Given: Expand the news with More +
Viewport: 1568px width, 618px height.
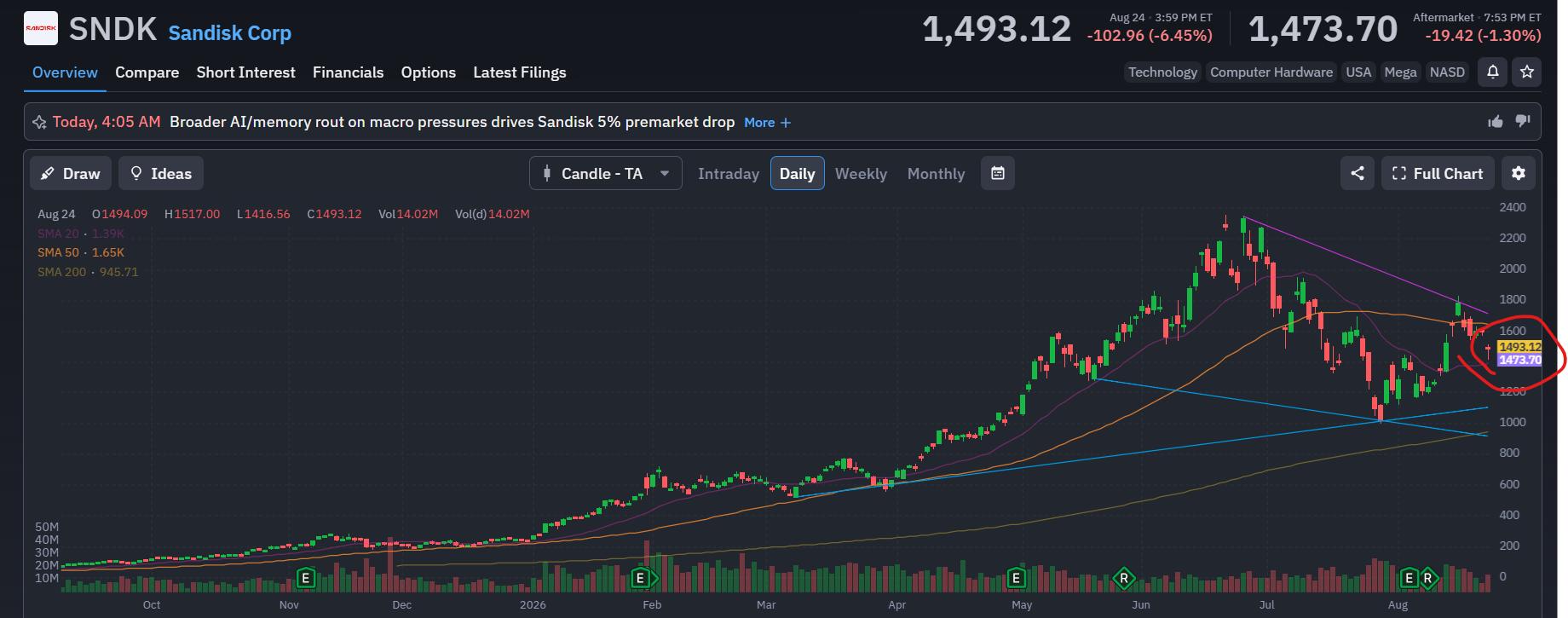Looking at the screenshot, I should pyautogui.click(x=767, y=123).
